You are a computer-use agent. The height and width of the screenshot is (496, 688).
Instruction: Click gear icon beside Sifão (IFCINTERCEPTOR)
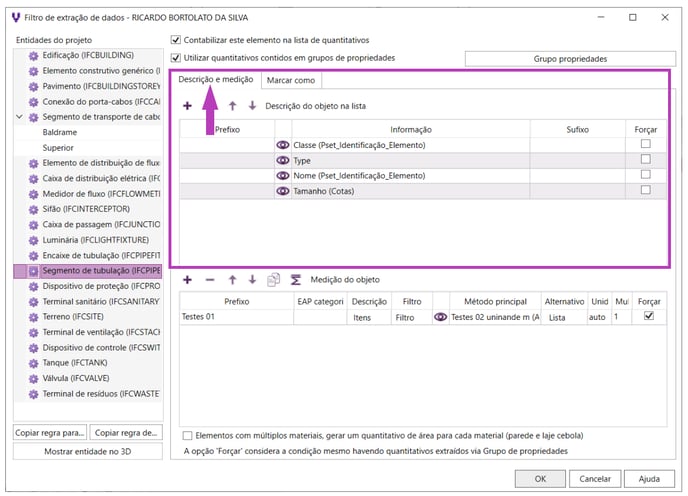pyautogui.click(x=33, y=209)
